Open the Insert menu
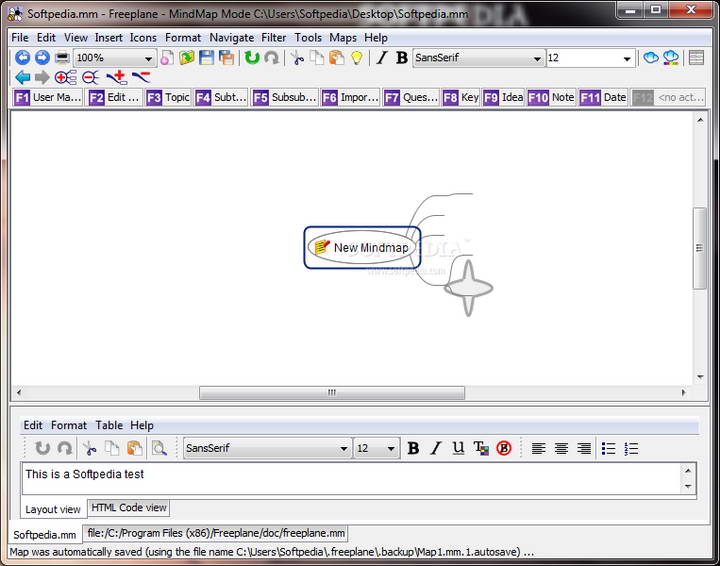Screen dimensions: 720x566 click(108, 38)
